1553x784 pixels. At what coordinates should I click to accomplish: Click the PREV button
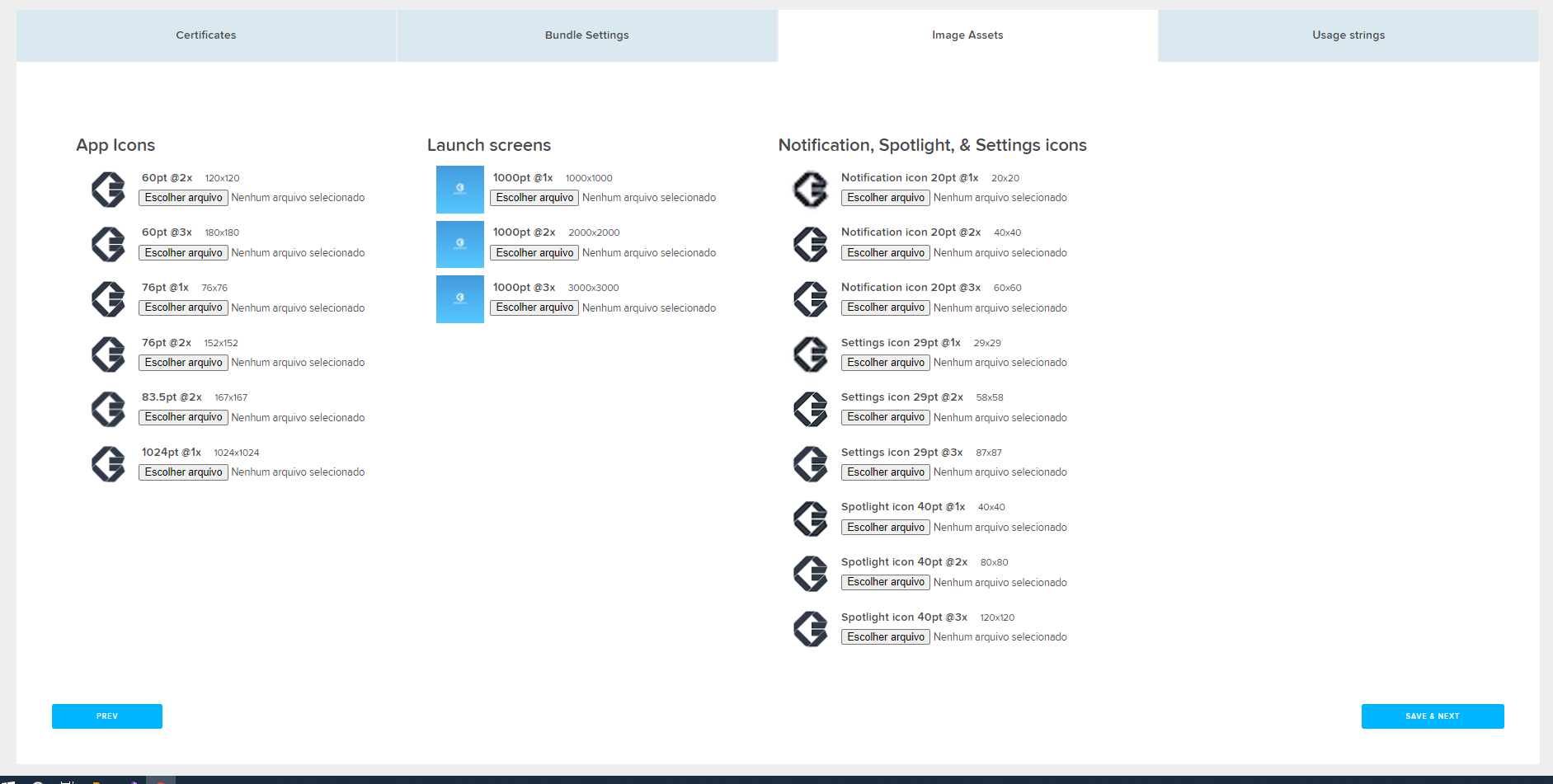(107, 716)
